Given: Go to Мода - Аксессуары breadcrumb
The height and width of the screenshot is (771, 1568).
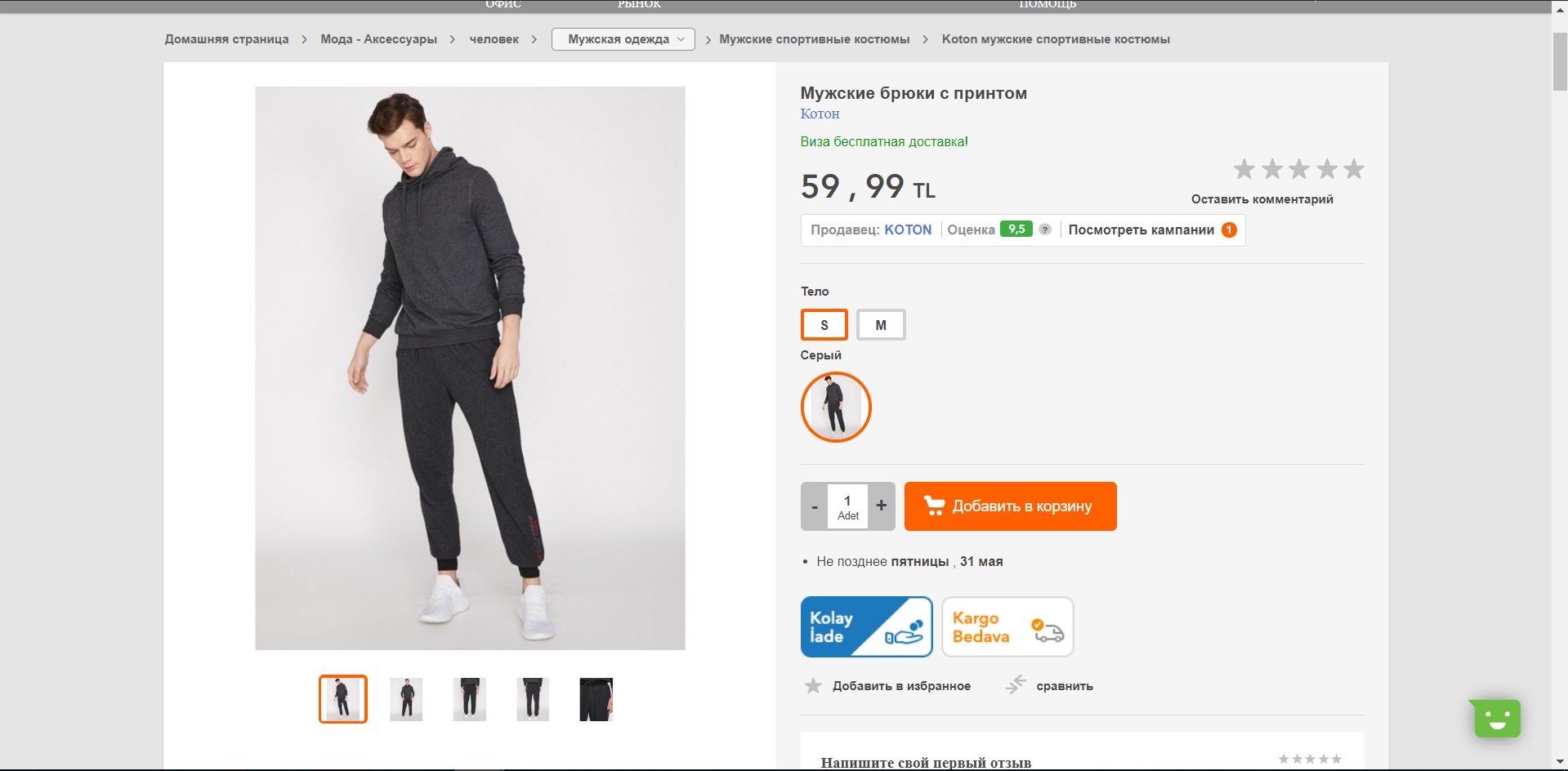Looking at the screenshot, I should pyautogui.click(x=378, y=39).
